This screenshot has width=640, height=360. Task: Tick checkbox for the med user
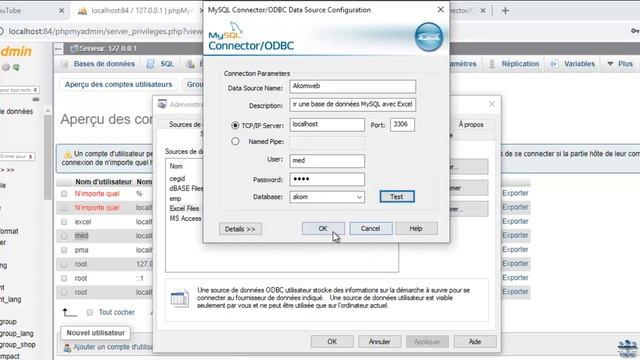[64, 236]
